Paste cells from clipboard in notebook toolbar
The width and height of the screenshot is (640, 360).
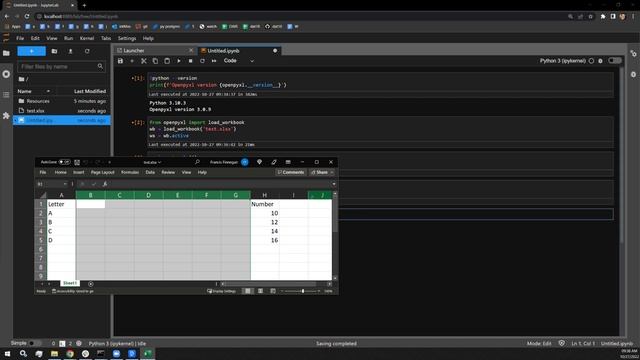tap(167, 61)
